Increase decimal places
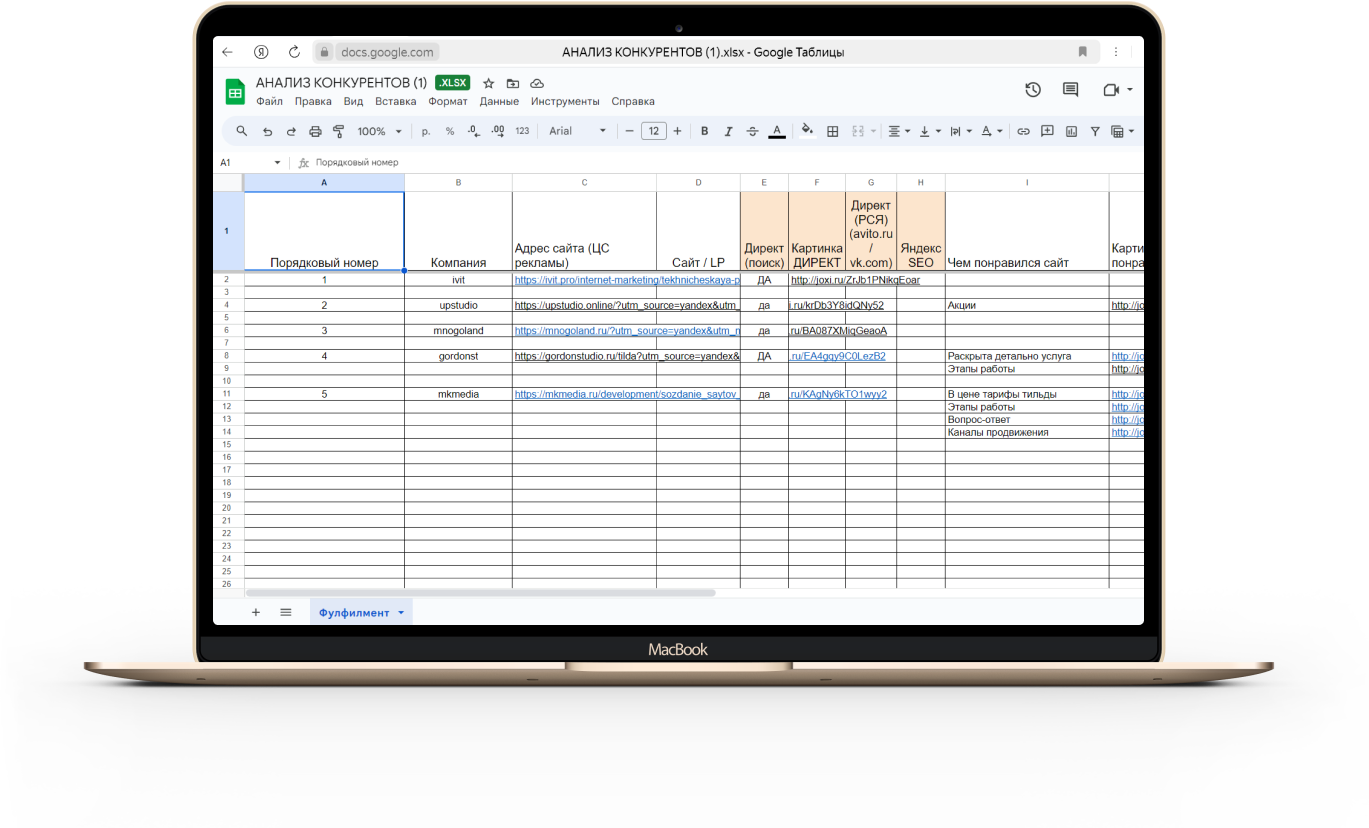This screenshot has width=1369, height=828. (x=498, y=131)
